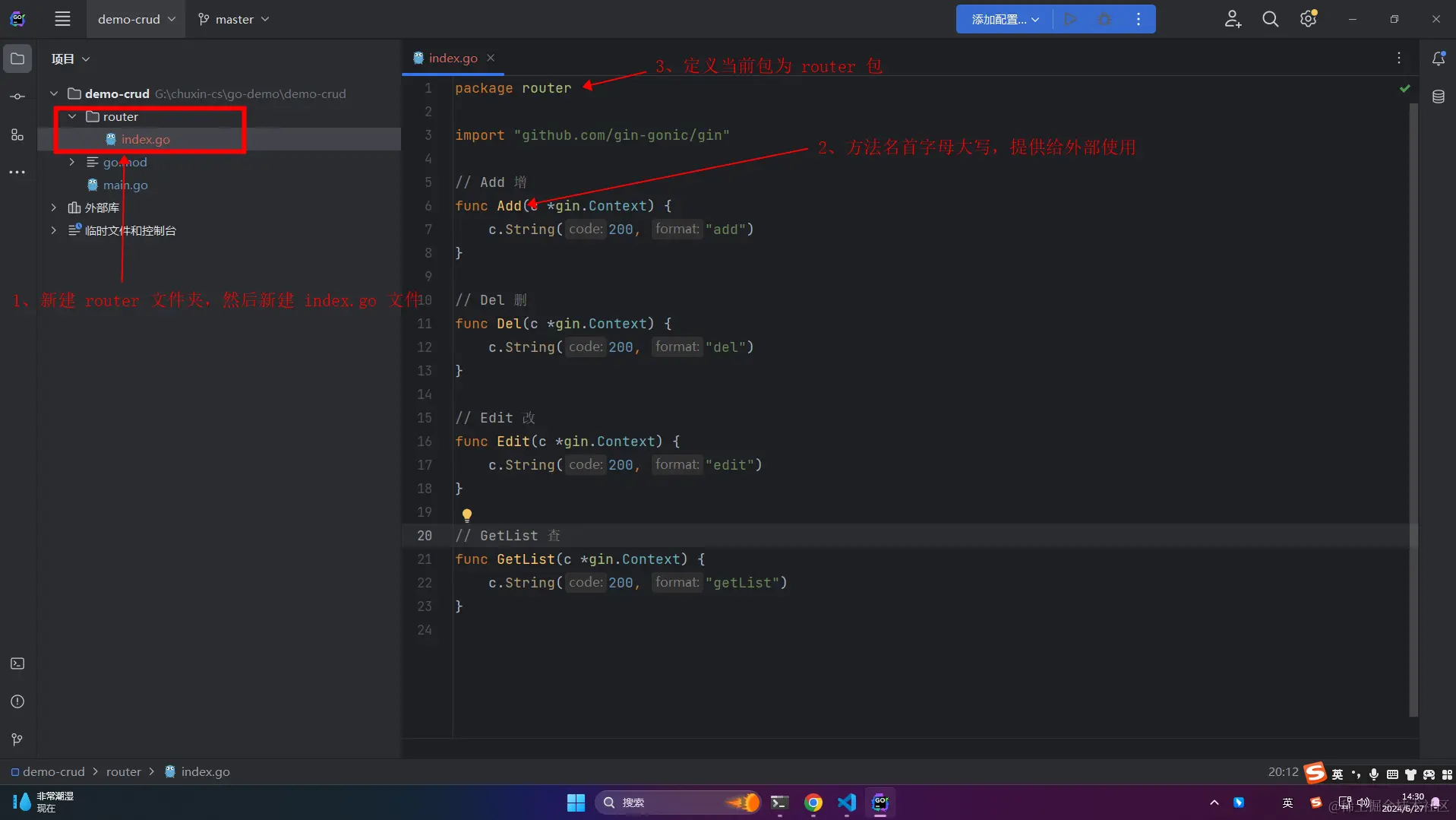The width and height of the screenshot is (1456, 820).
Task: Open the Structure tool window icon
Action: (17, 135)
